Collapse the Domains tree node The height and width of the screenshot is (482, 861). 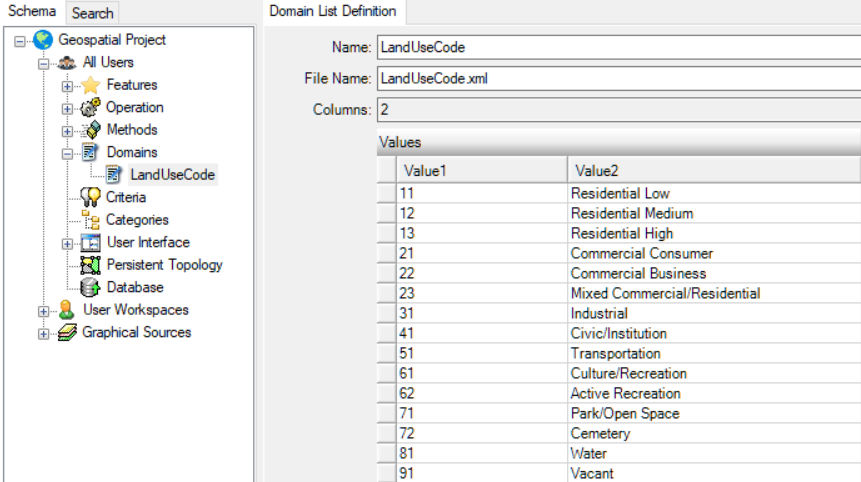(67, 154)
